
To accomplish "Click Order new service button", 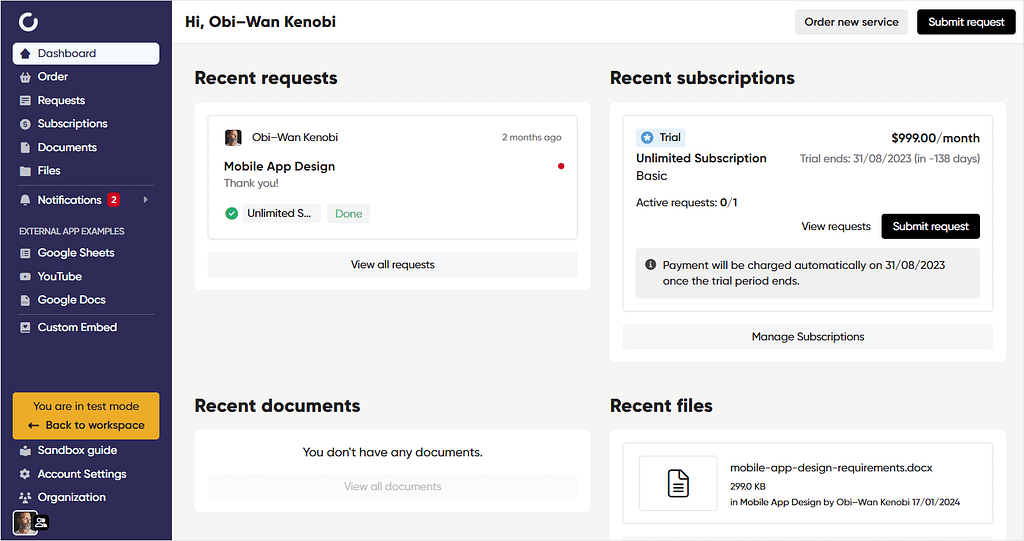I will pos(851,22).
